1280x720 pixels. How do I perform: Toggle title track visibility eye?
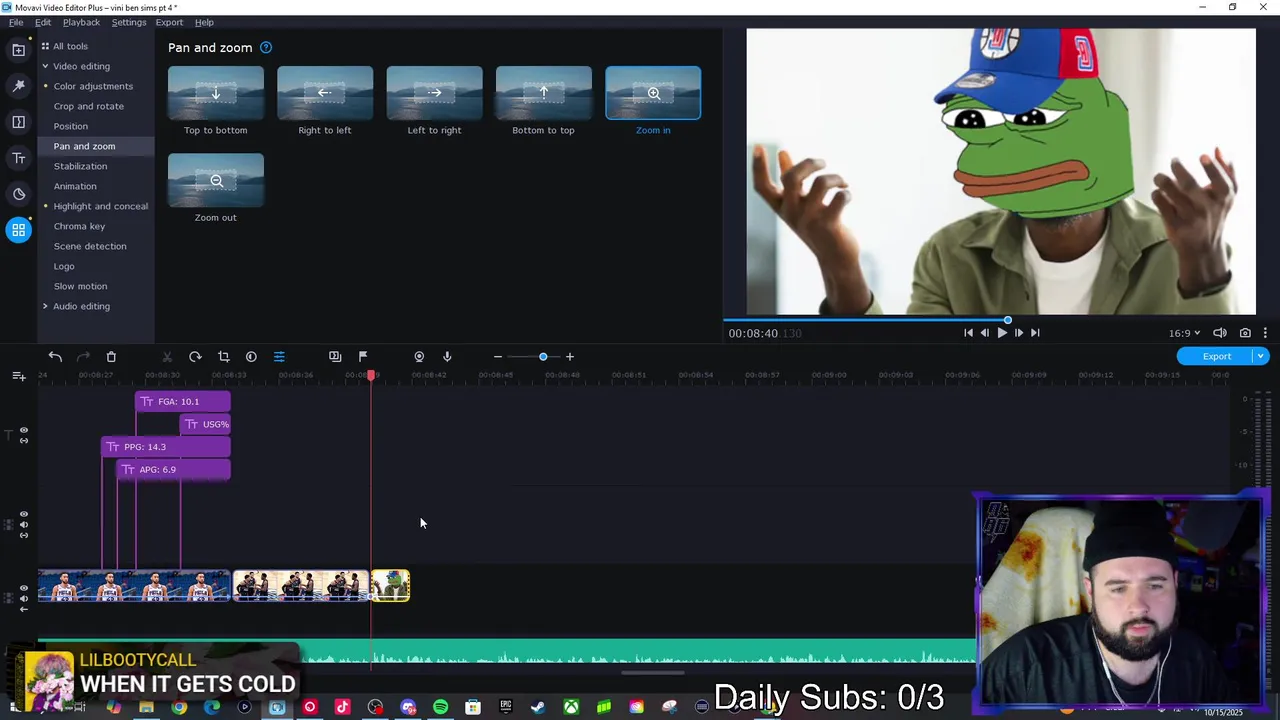[x=24, y=430]
